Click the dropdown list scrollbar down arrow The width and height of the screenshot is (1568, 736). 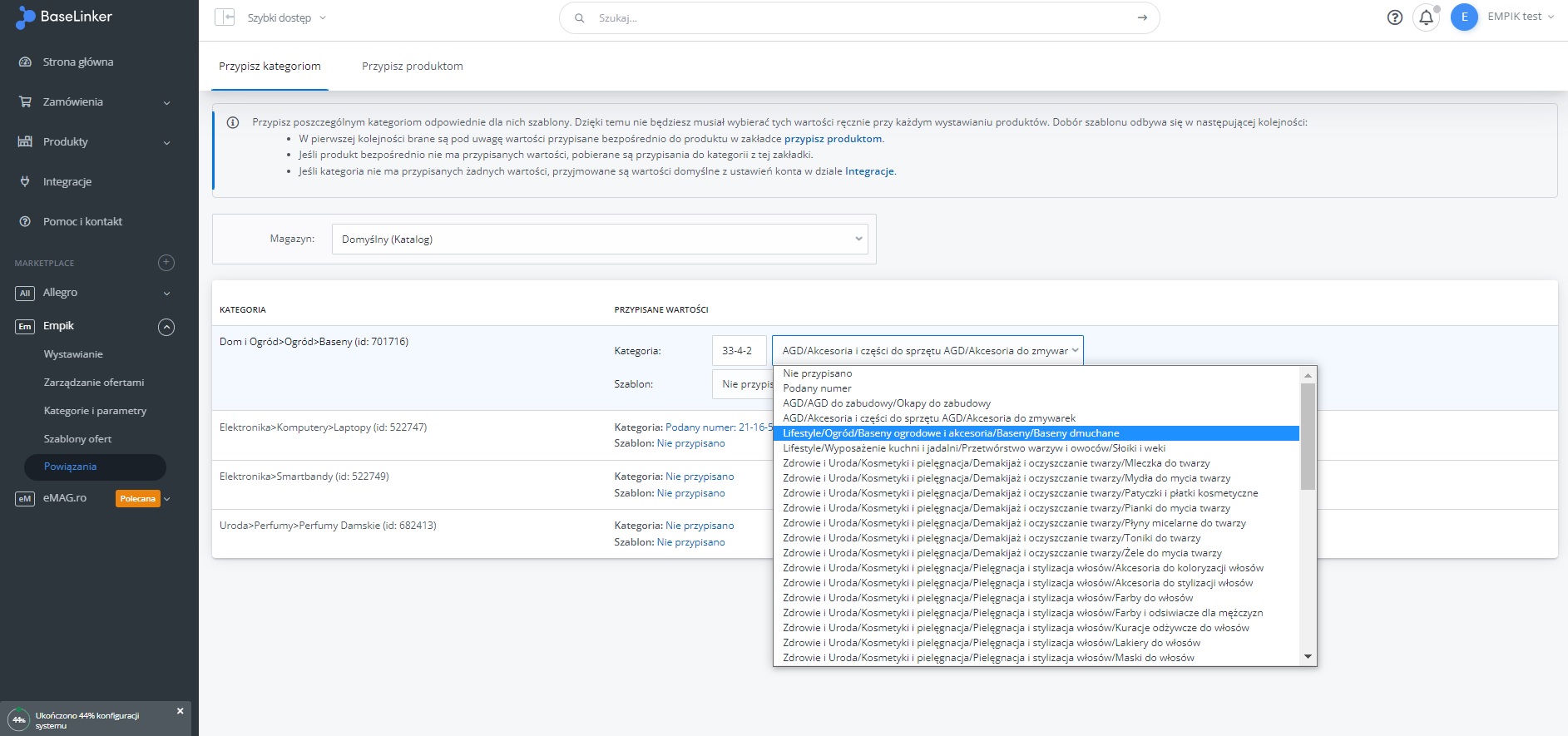click(x=1308, y=657)
